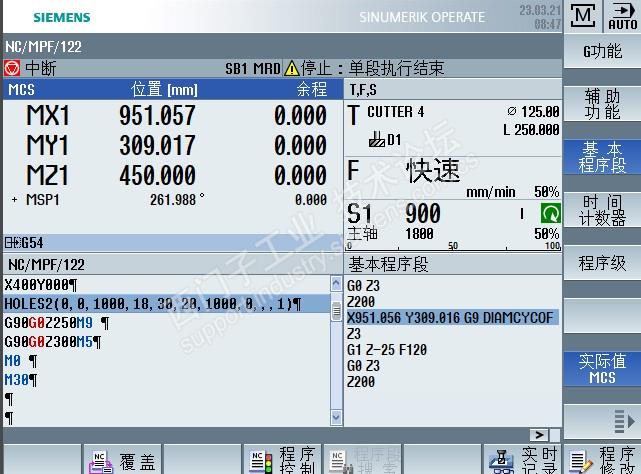Click the MX1 position value 951.057

157,115
